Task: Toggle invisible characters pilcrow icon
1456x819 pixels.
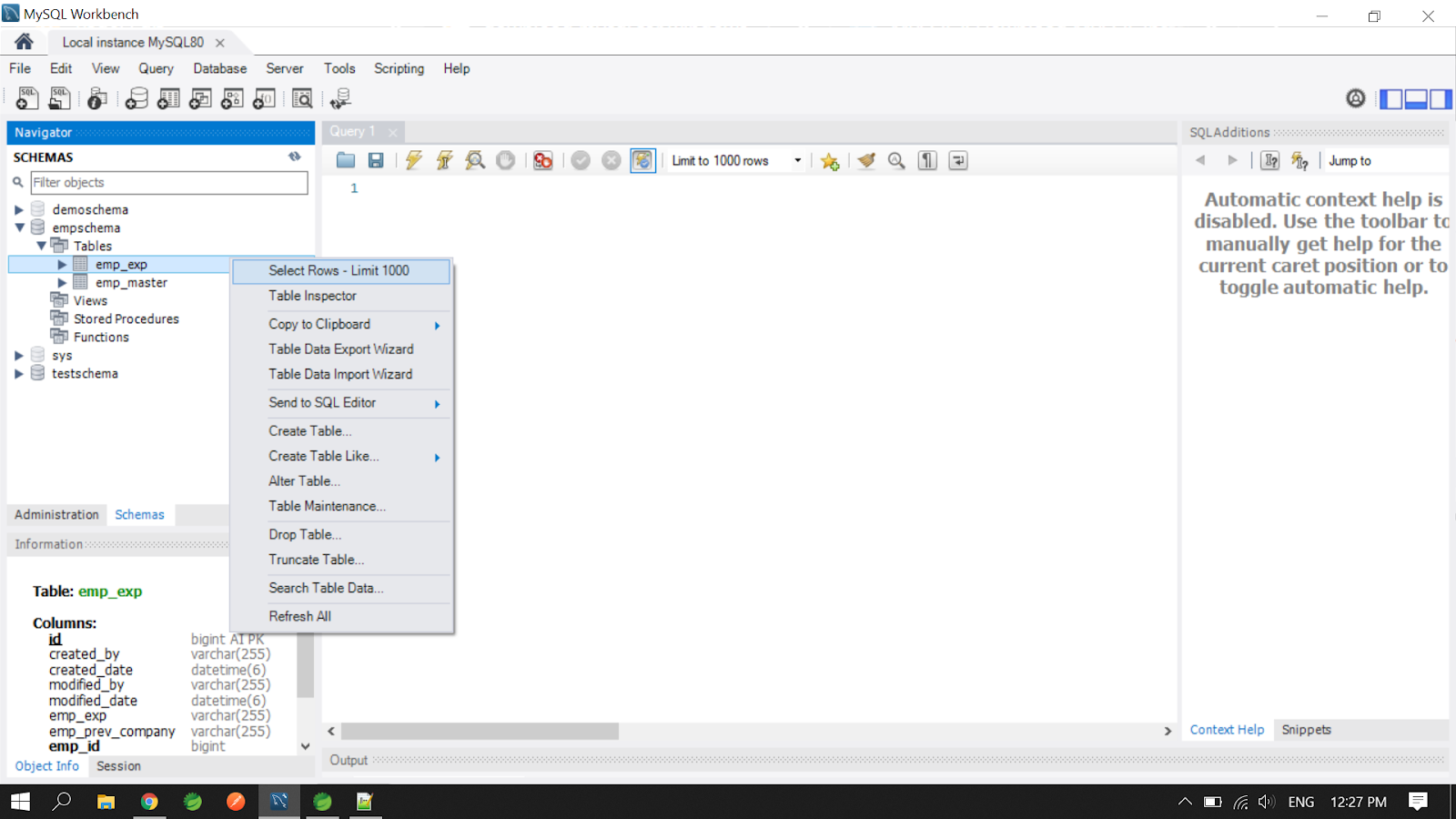Action: coord(927,160)
